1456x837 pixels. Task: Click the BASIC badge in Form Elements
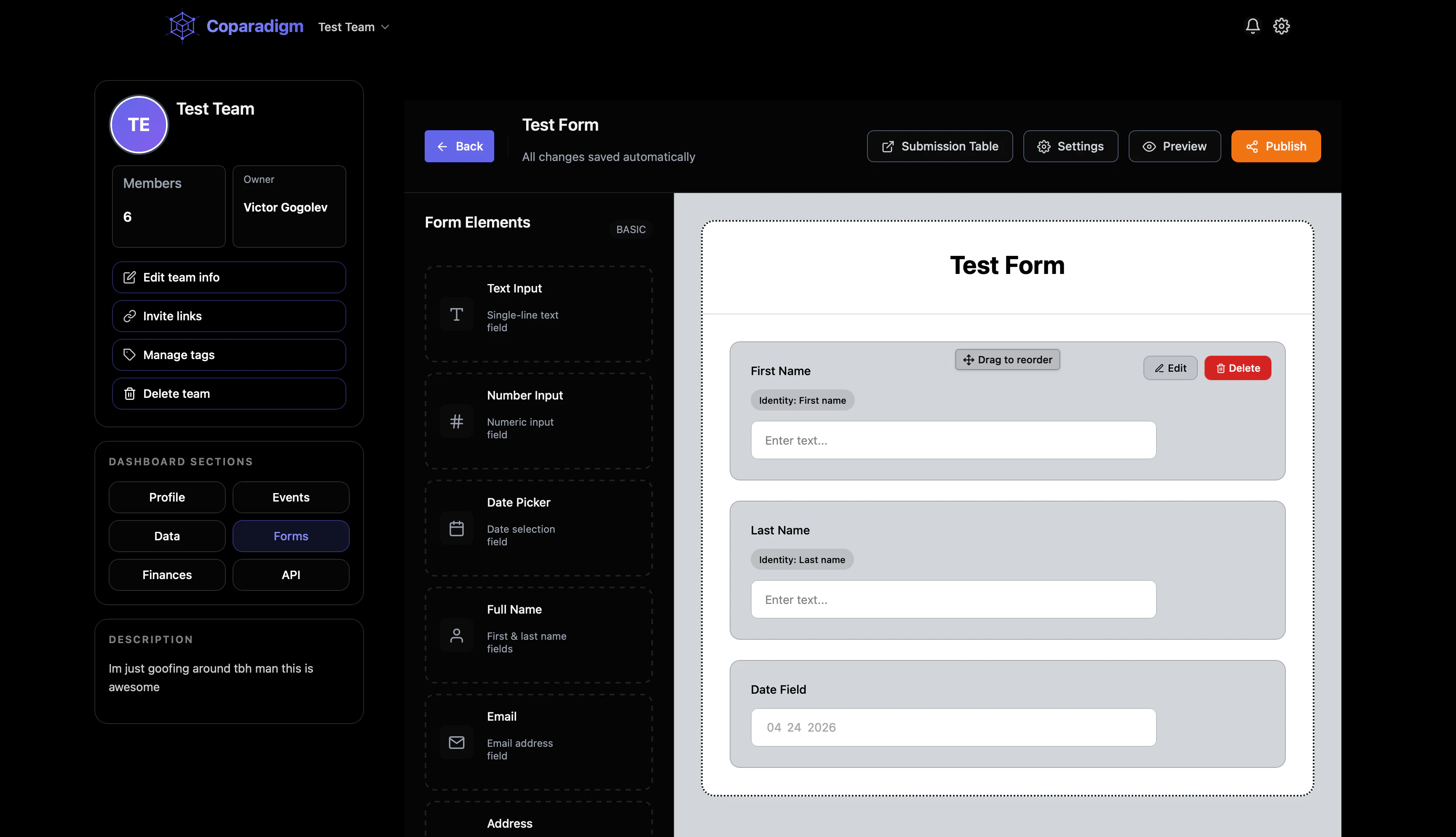tap(630, 229)
